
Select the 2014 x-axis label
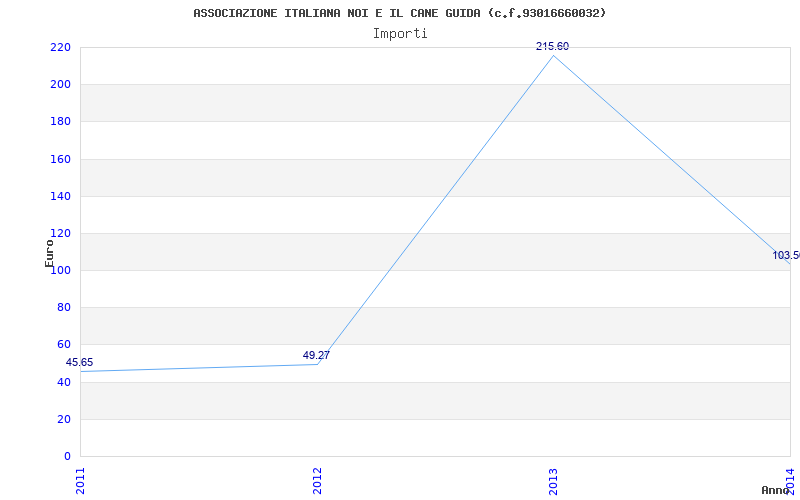(x=790, y=480)
